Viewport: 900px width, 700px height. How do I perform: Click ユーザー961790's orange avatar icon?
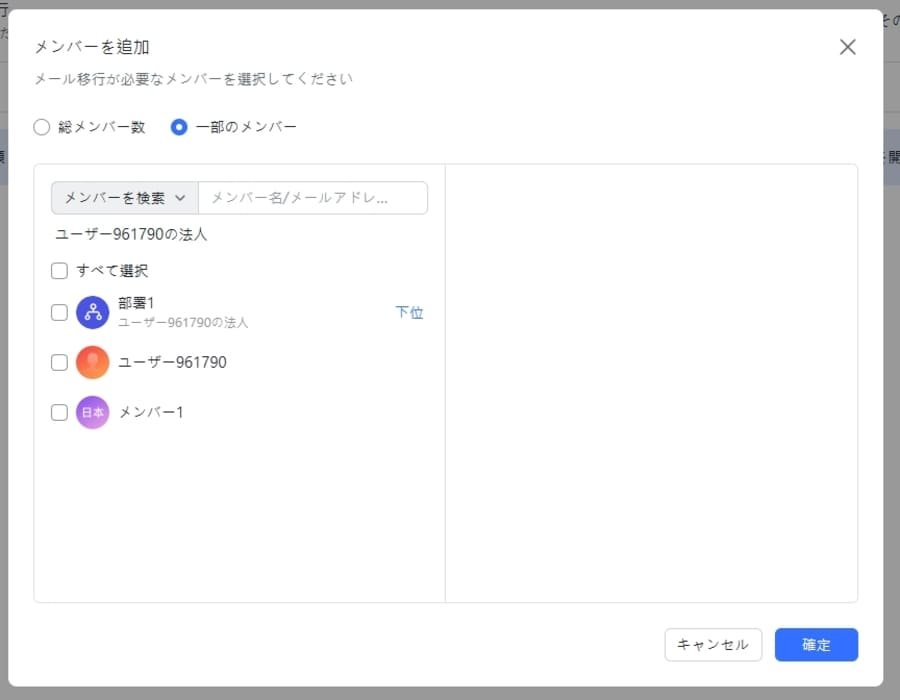(92, 362)
